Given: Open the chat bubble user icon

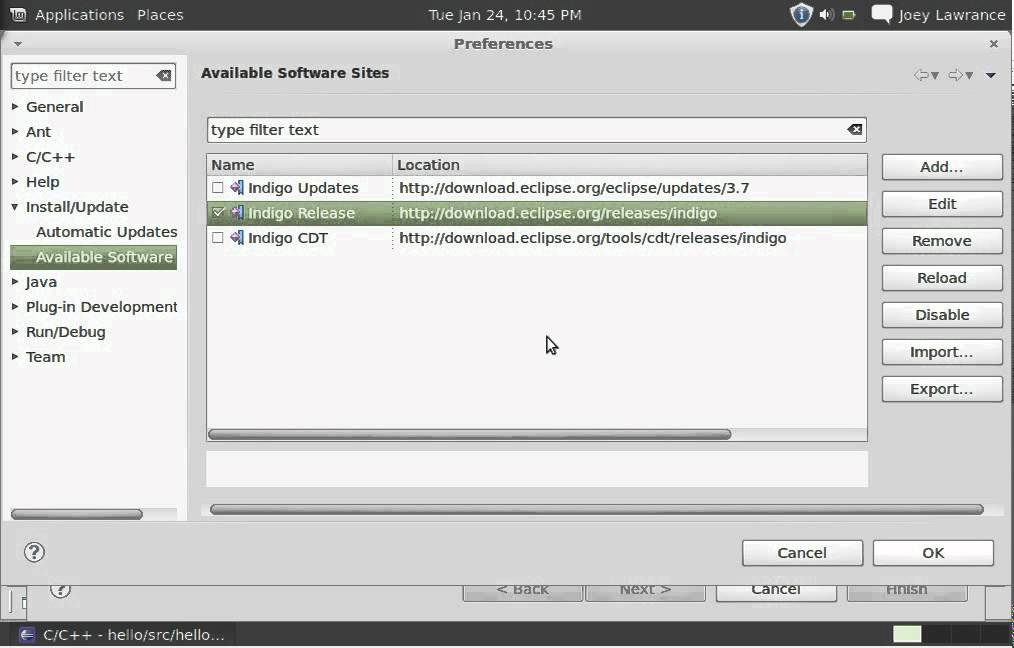Looking at the screenshot, I should click(882, 14).
